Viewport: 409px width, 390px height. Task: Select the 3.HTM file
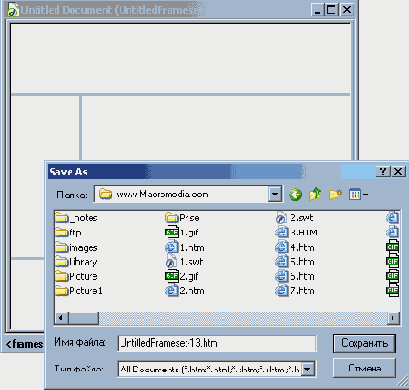point(296,232)
